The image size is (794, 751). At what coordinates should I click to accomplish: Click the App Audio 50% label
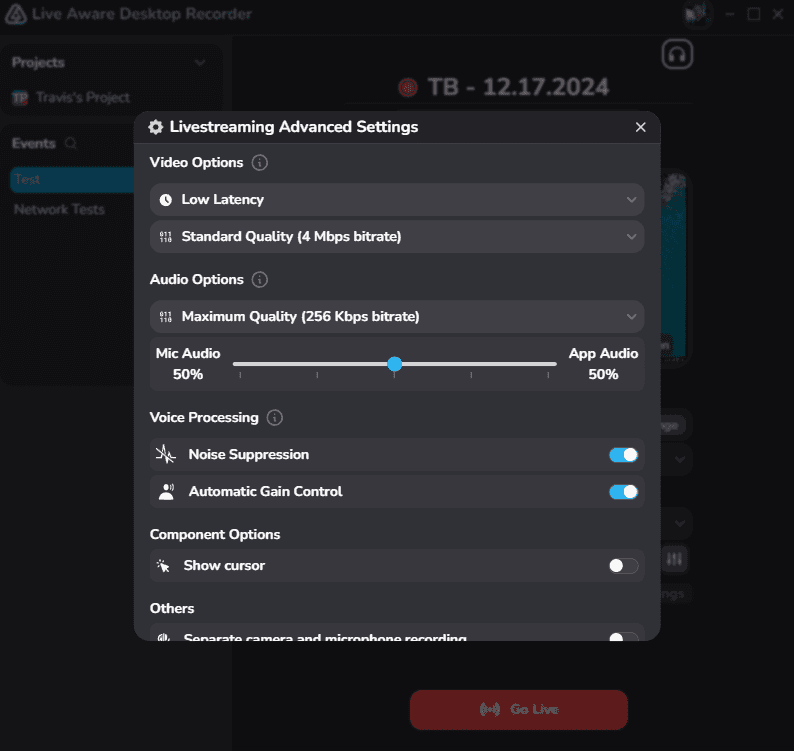pos(603,364)
